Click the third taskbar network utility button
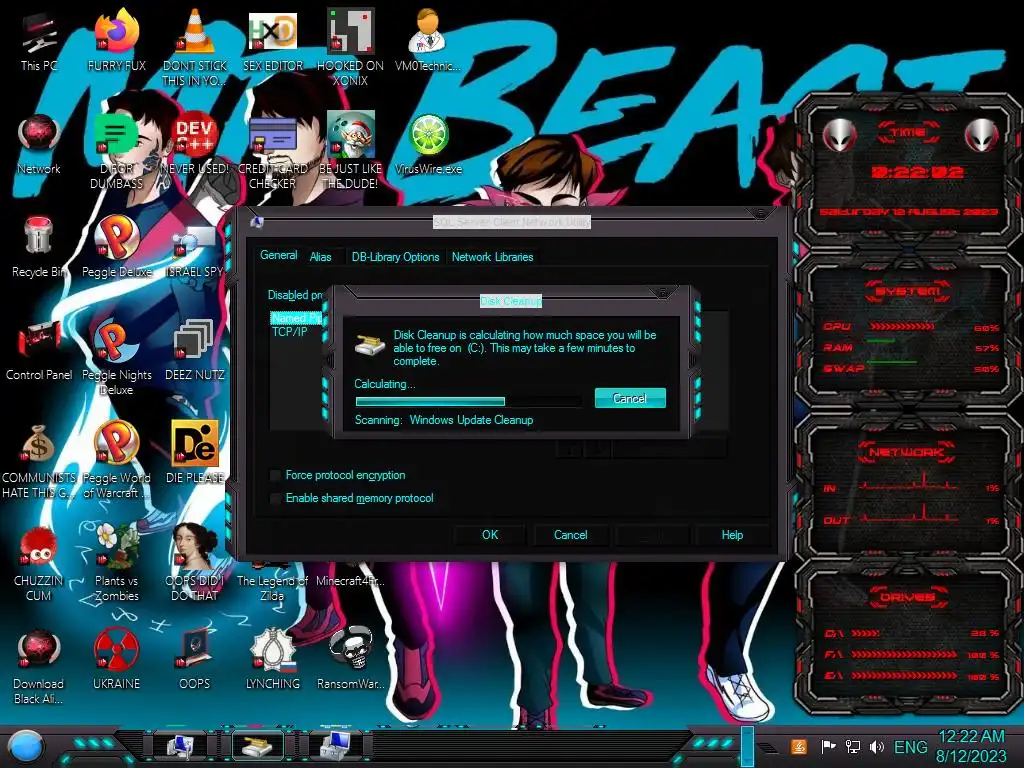1024x768 pixels. [336, 745]
